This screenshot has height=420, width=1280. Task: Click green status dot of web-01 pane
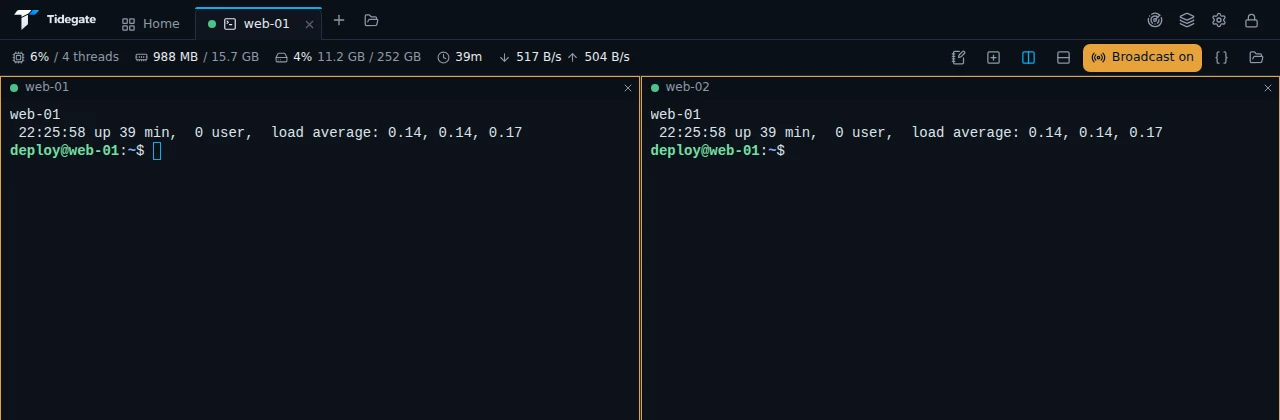coord(14,88)
